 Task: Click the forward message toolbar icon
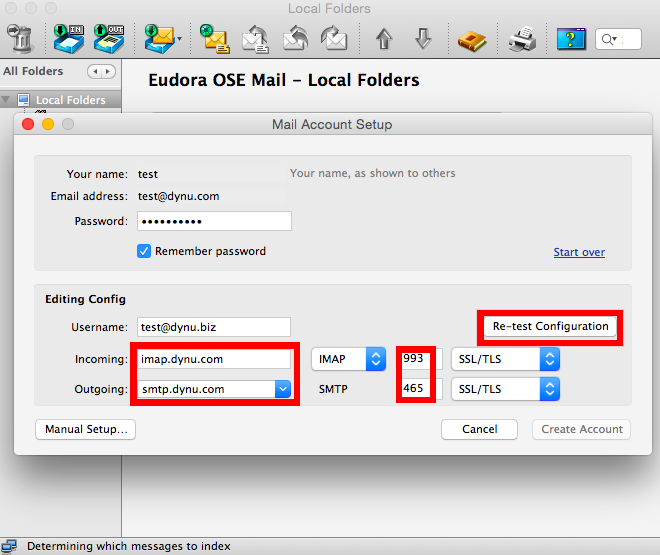point(334,38)
